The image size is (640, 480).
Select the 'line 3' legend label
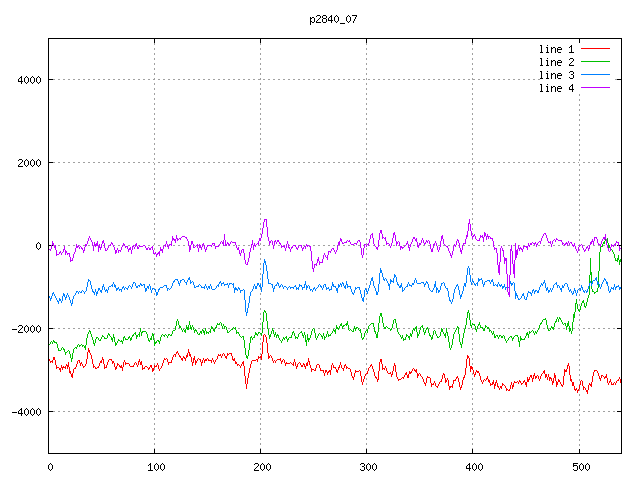551,75
